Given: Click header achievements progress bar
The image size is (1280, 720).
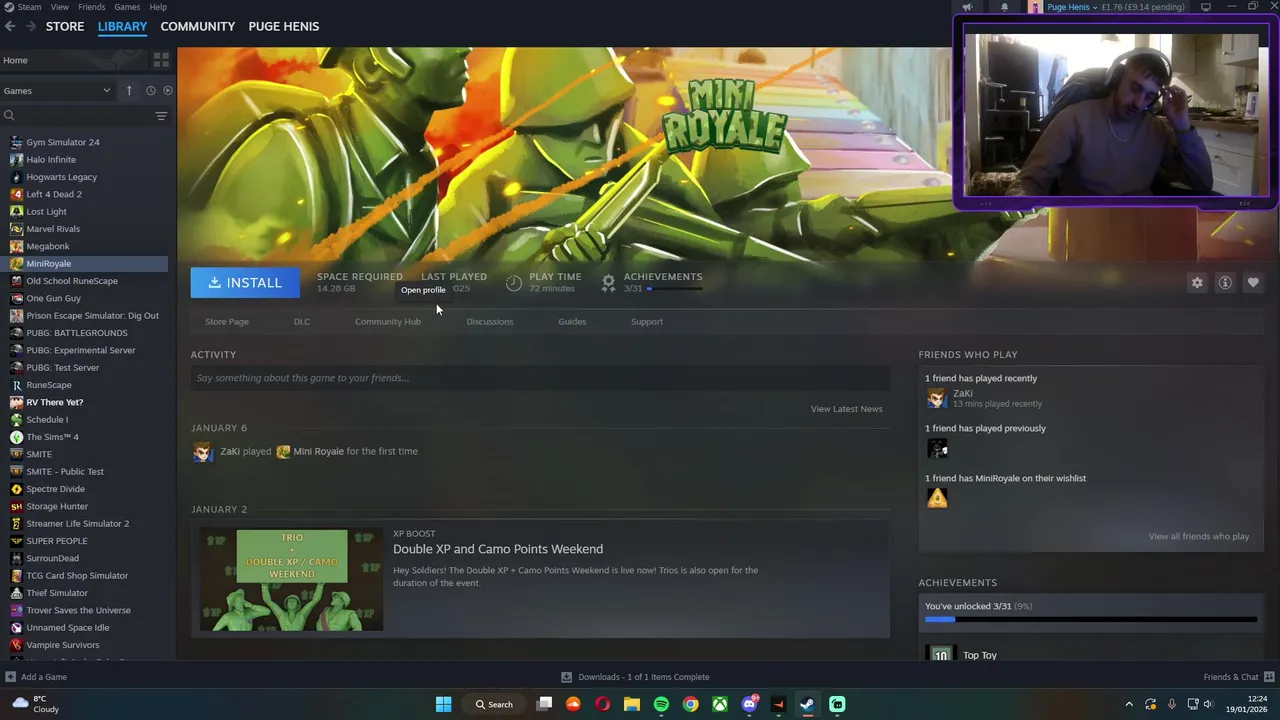Looking at the screenshot, I should pos(674,289).
